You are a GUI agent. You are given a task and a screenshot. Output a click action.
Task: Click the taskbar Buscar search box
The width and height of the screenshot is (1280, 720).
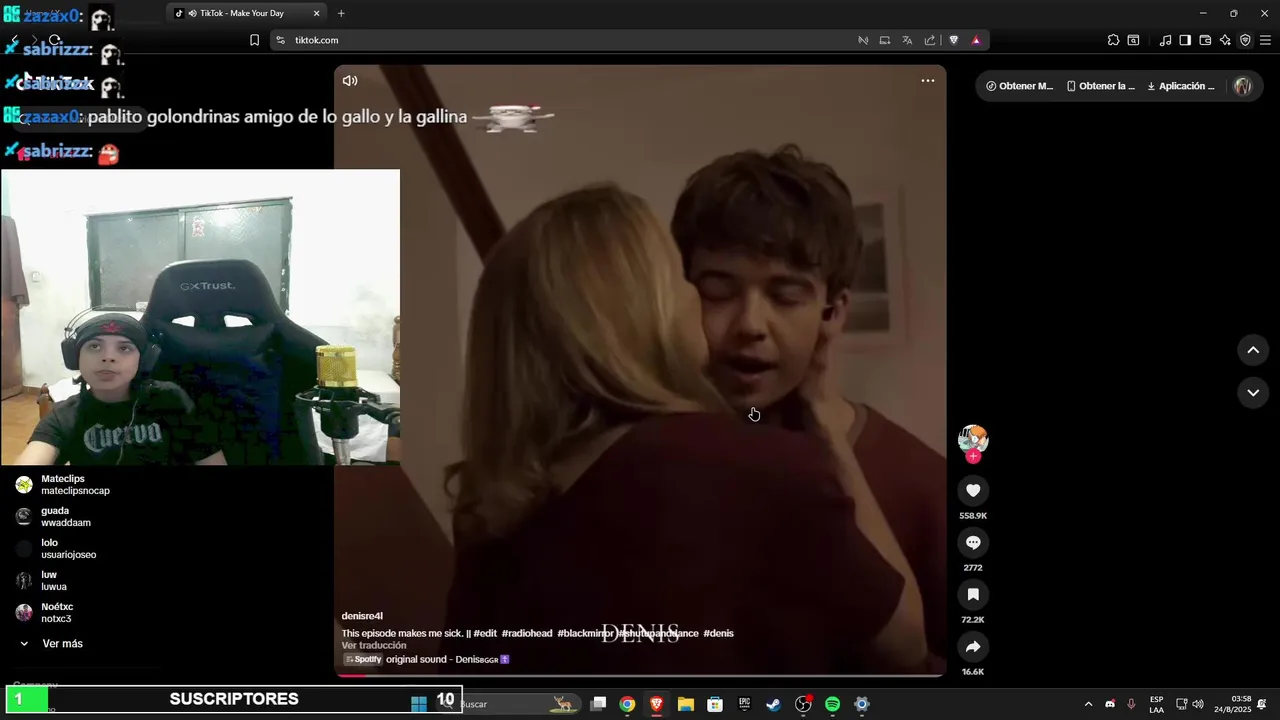(x=510, y=704)
